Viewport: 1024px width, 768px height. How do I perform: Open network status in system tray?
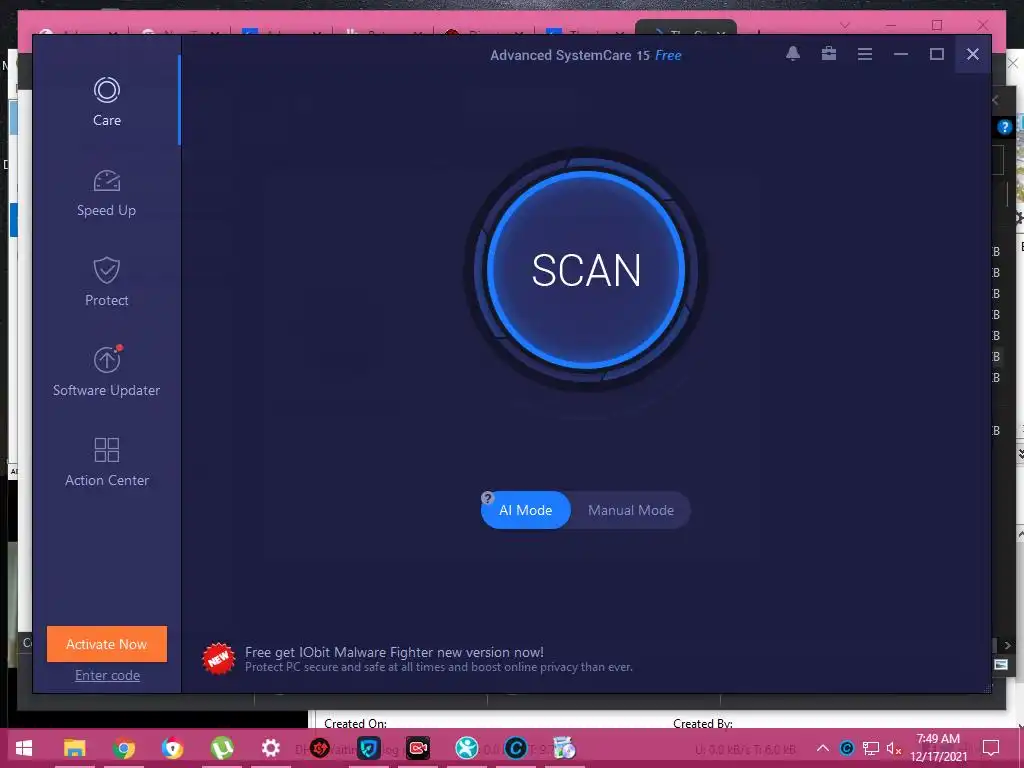(871, 748)
